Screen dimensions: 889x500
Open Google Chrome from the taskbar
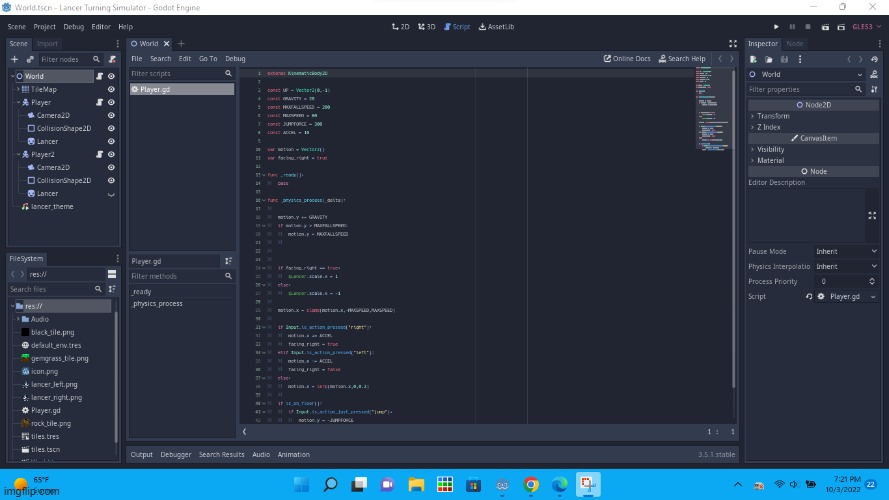[x=531, y=485]
